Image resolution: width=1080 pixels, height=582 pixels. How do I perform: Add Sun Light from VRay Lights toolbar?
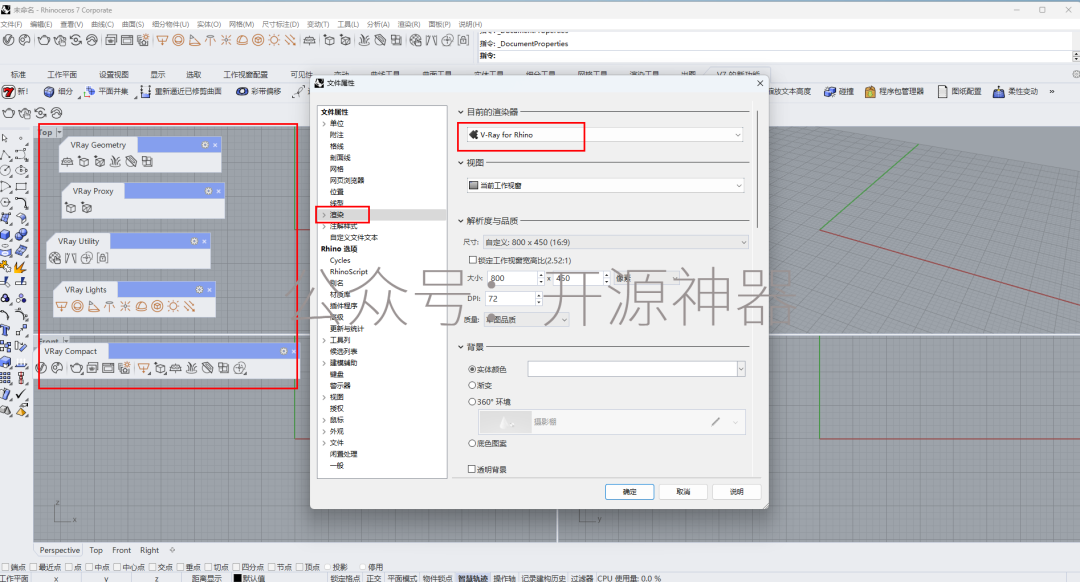[x=173, y=306]
